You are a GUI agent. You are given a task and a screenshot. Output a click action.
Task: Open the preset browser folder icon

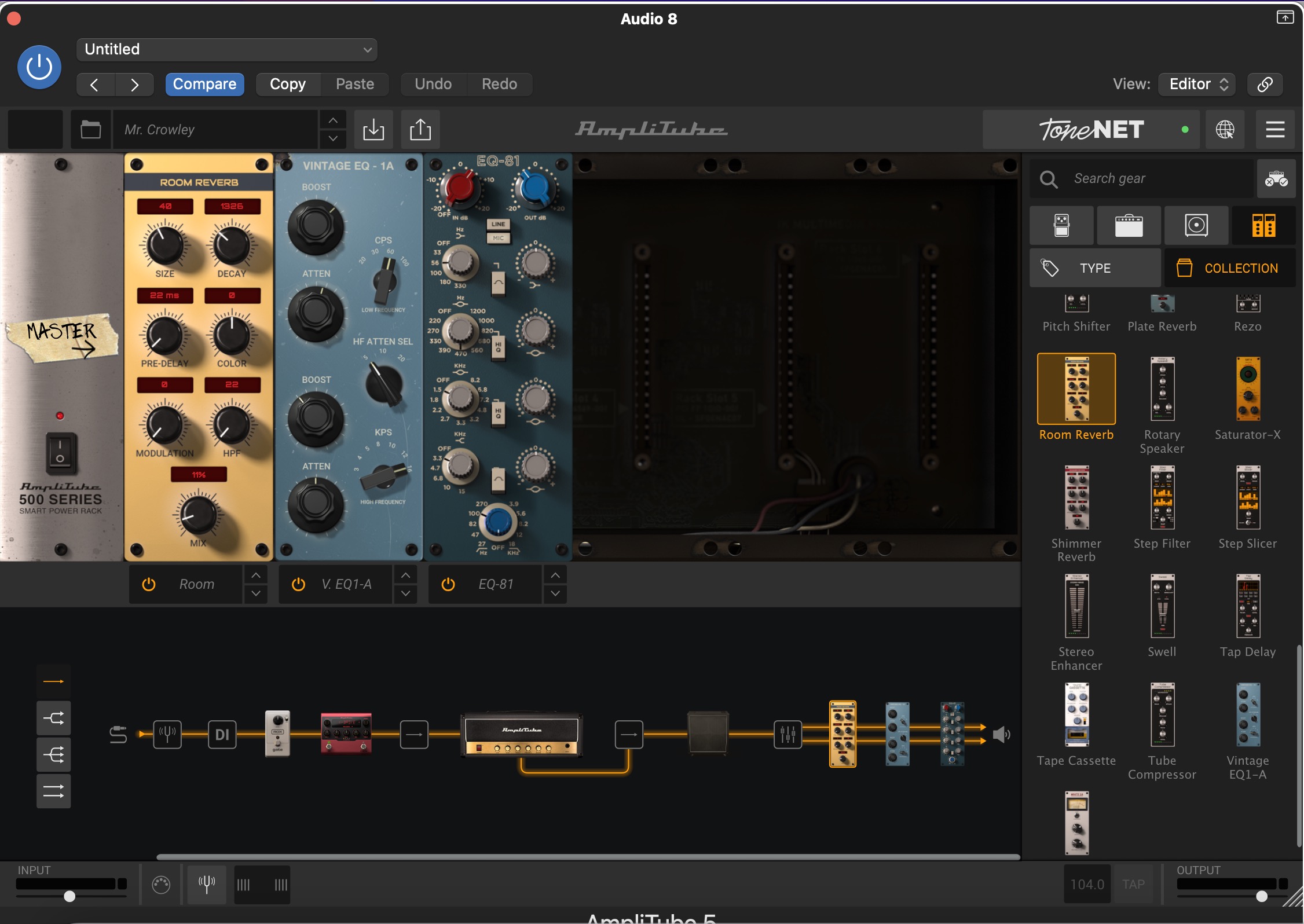[91, 130]
